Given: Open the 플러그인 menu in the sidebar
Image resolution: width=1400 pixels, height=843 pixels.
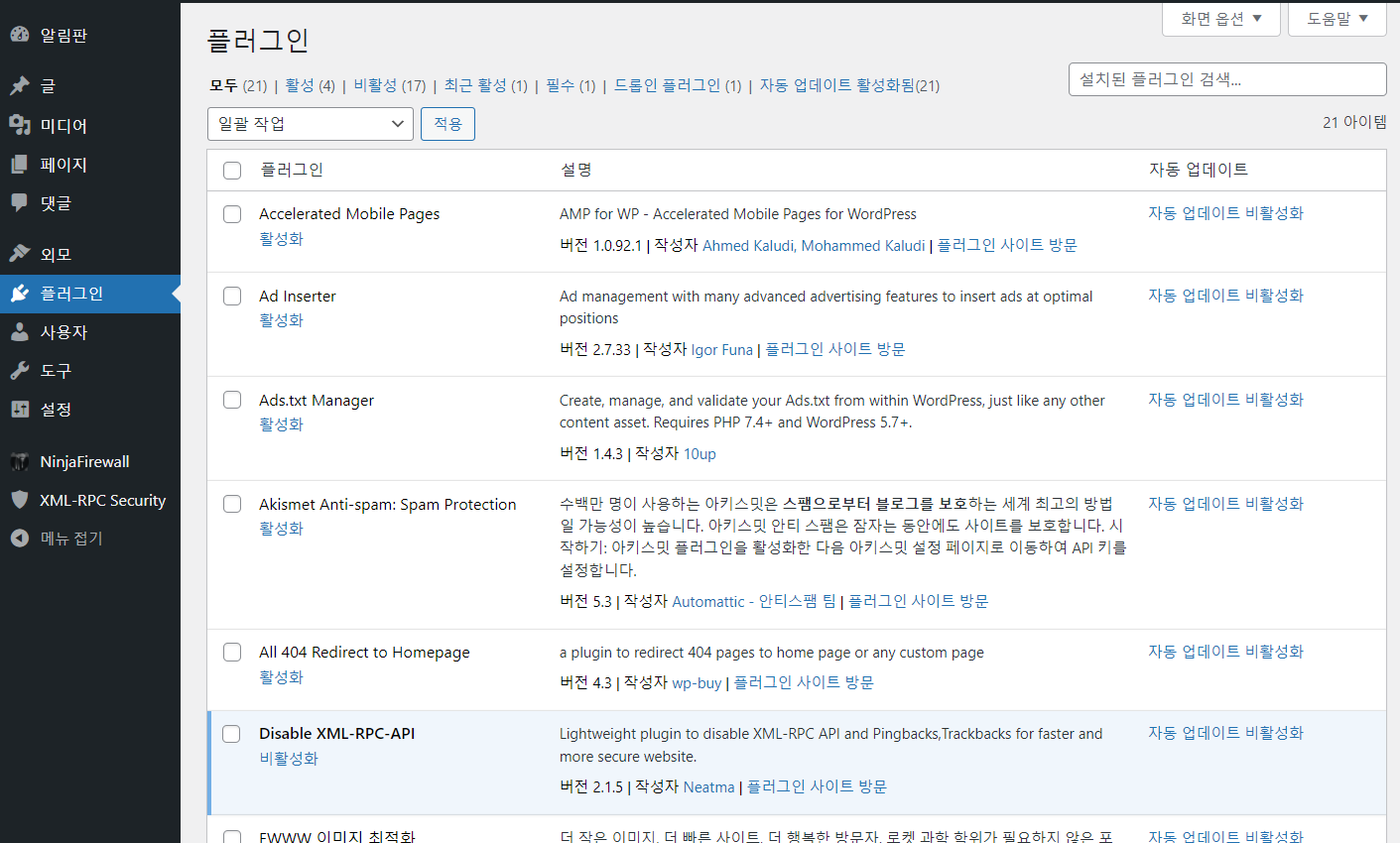Looking at the screenshot, I should (x=90, y=294).
